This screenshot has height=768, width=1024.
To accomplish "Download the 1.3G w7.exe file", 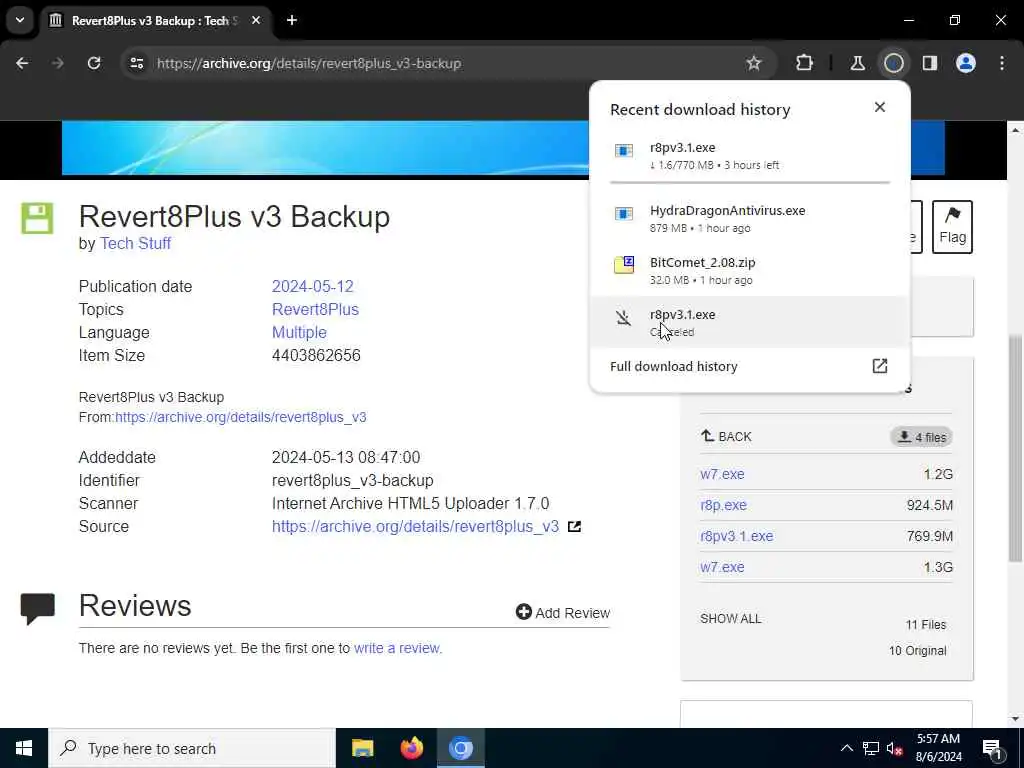I will [x=722, y=567].
